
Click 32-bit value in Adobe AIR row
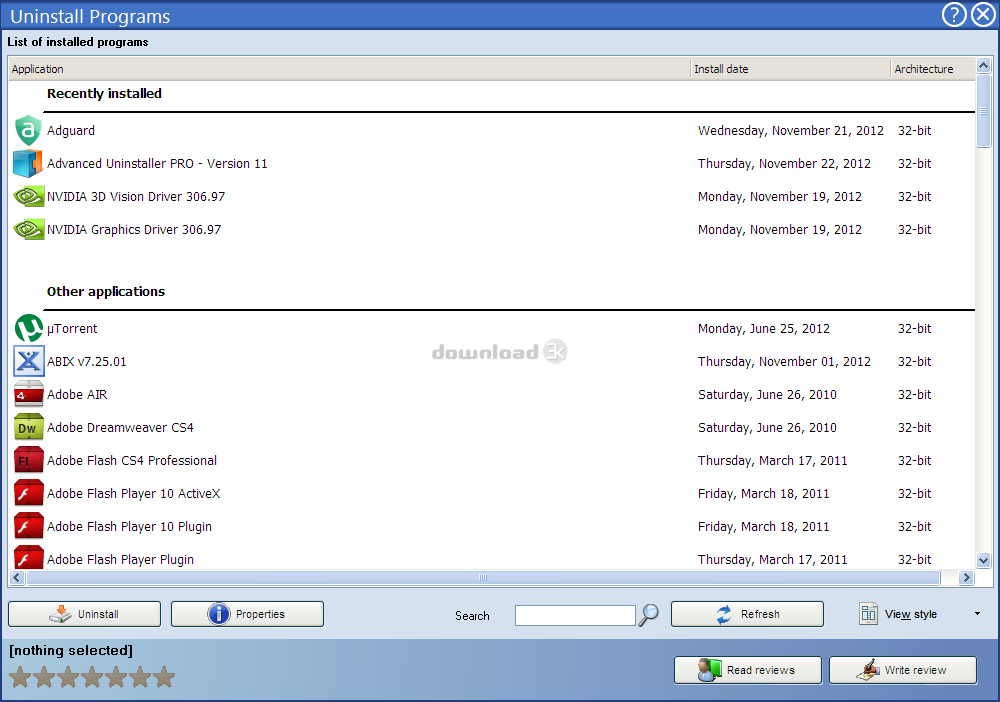tap(915, 395)
